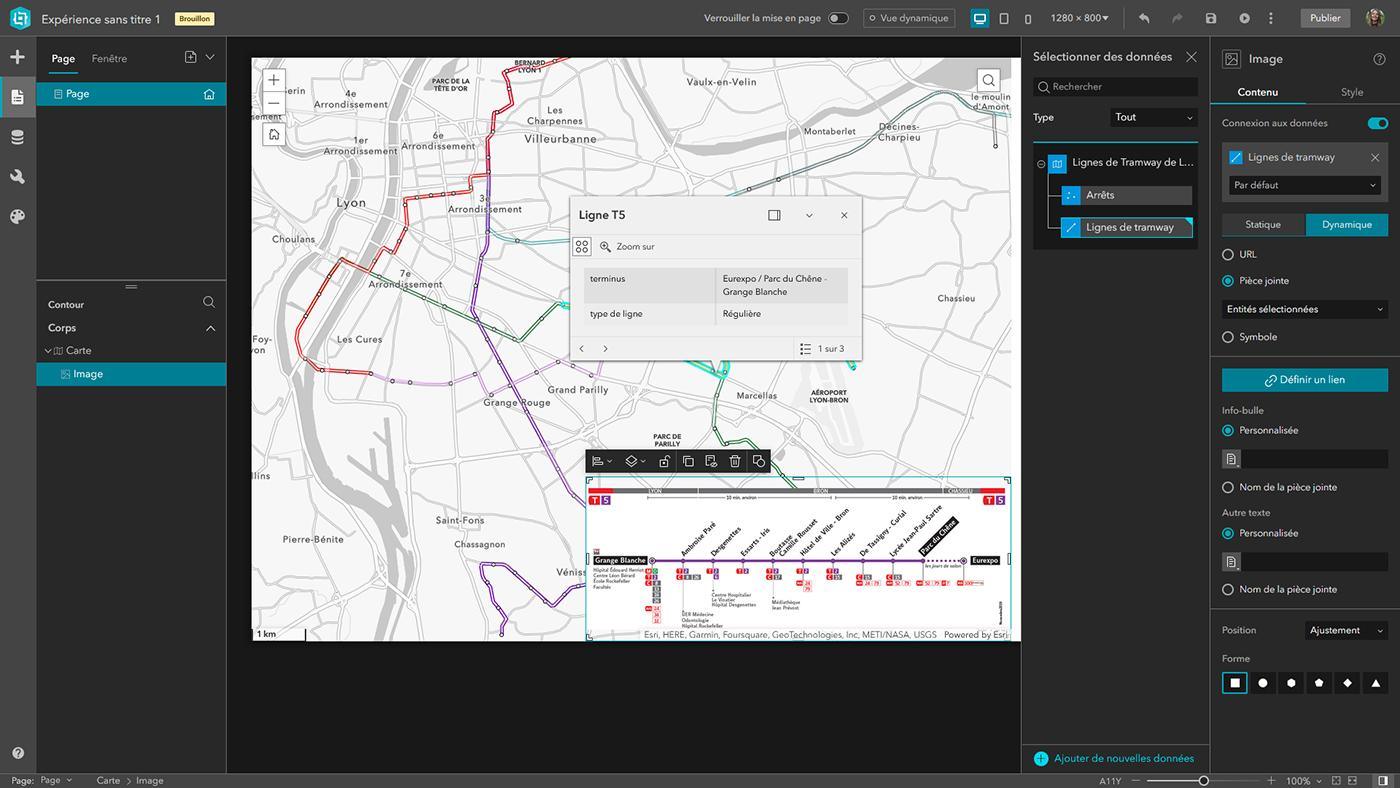Click the zoom level slider handle

click(x=1203, y=780)
